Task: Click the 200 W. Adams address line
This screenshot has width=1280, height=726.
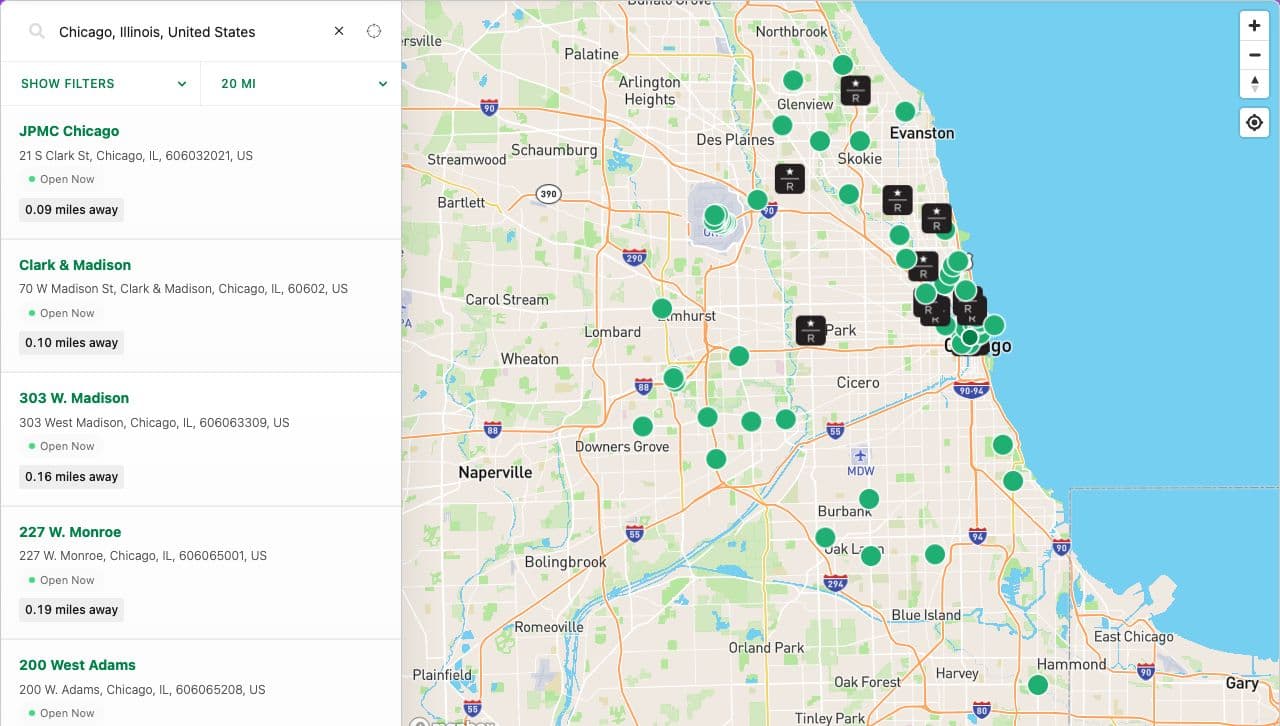Action: pyautogui.click(x=142, y=690)
